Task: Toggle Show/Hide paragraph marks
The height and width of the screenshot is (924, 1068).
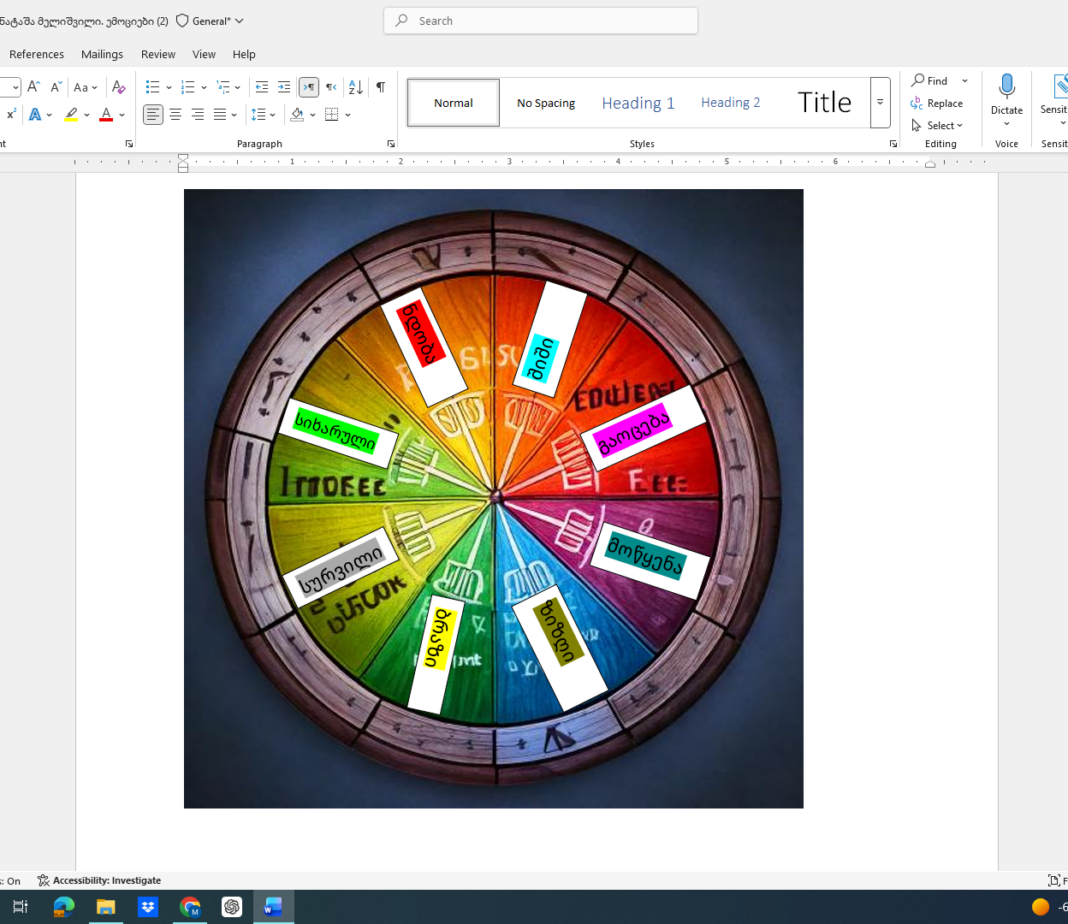Action: (x=380, y=87)
